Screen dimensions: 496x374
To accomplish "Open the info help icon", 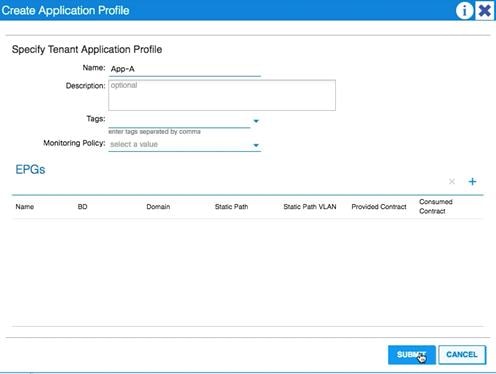I will (x=464, y=10).
